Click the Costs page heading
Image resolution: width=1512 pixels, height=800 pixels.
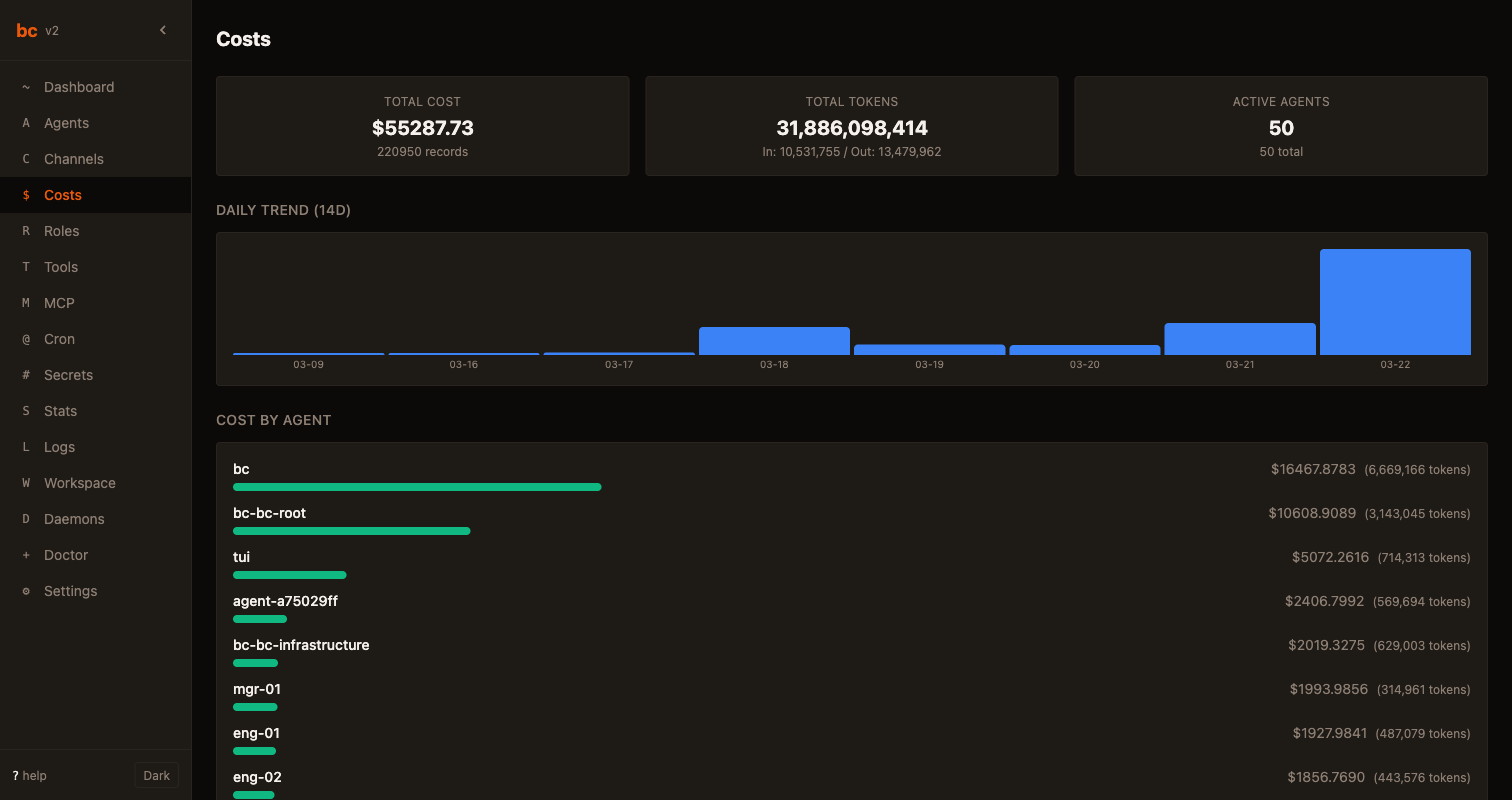243,39
